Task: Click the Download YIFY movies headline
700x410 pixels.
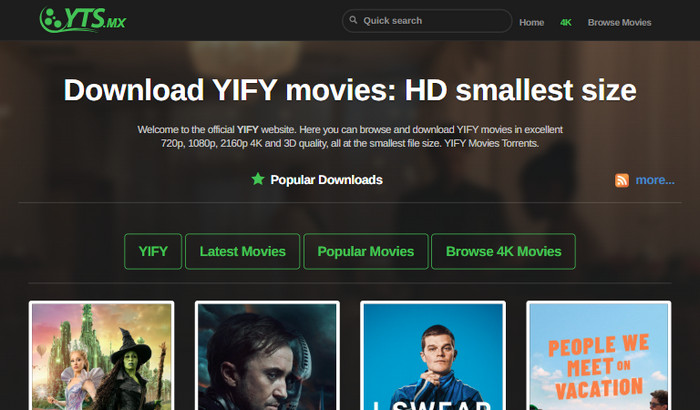Action: [350, 90]
